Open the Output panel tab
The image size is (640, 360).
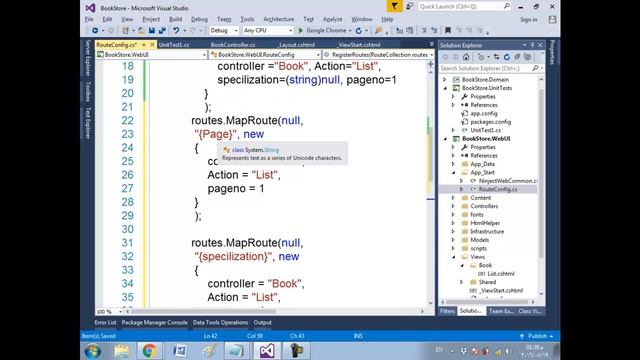(x=262, y=322)
